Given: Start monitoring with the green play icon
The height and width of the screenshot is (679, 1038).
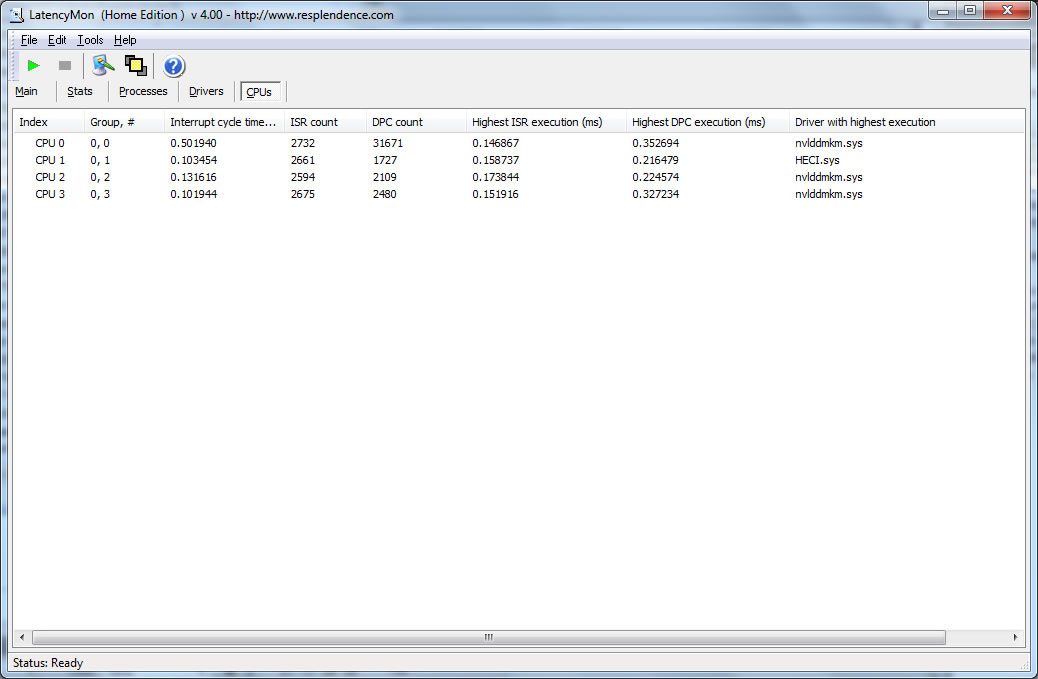Looking at the screenshot, I should tap(33, 66).
